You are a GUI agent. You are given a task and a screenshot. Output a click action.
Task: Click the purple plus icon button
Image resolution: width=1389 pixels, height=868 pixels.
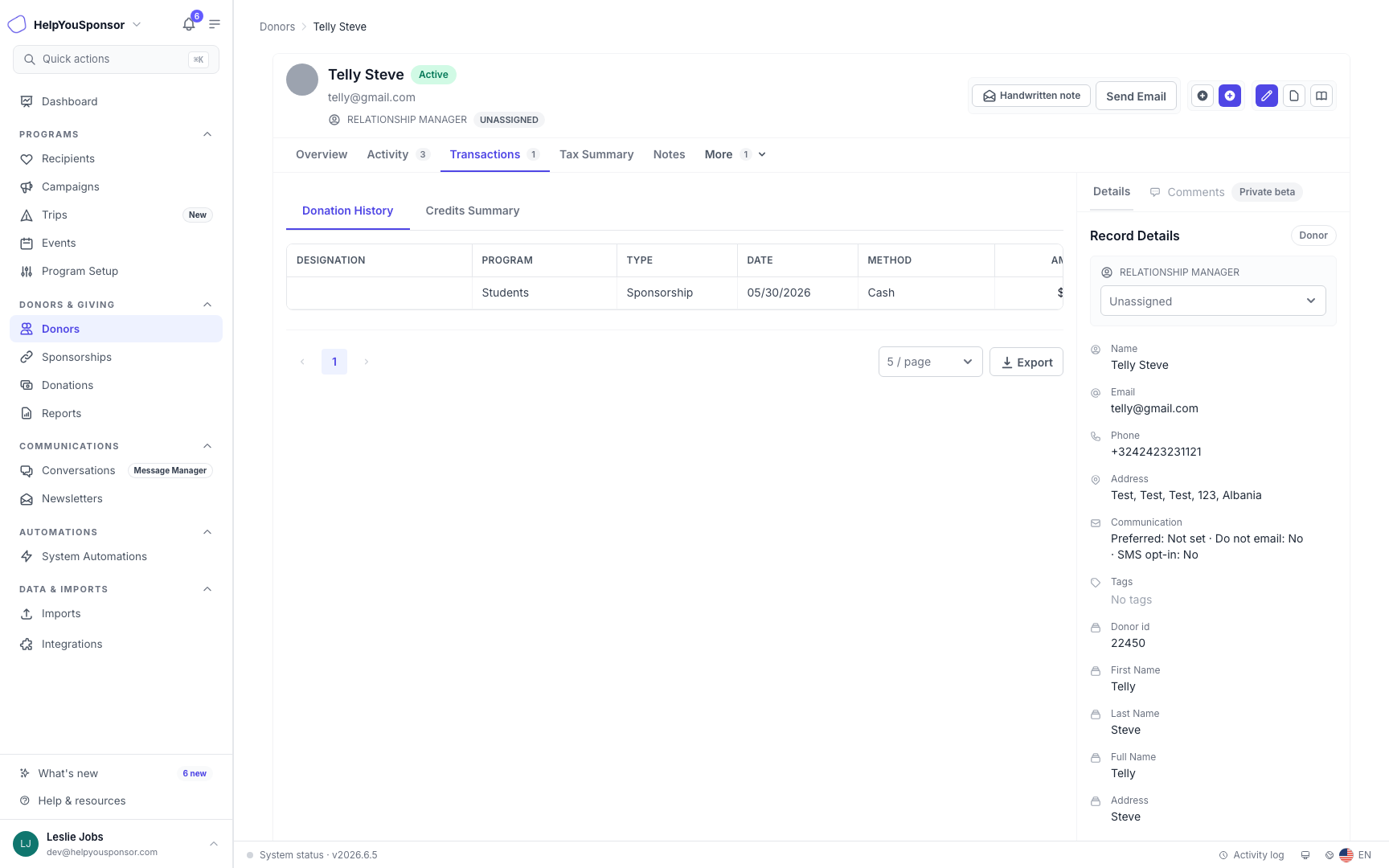pyautogui.click(x=1230, y=96)
